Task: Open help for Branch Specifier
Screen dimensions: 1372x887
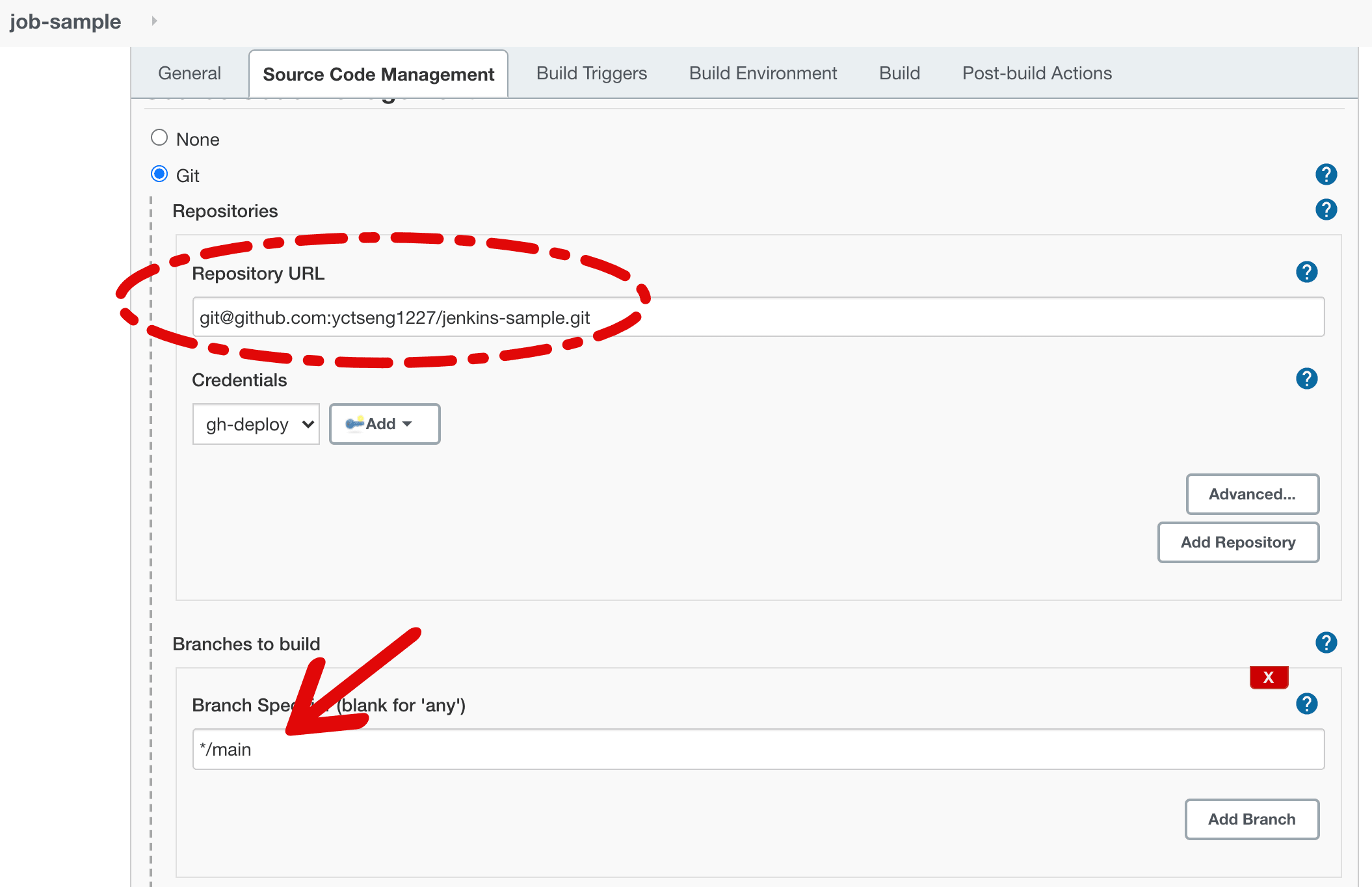Action: 1306,704
